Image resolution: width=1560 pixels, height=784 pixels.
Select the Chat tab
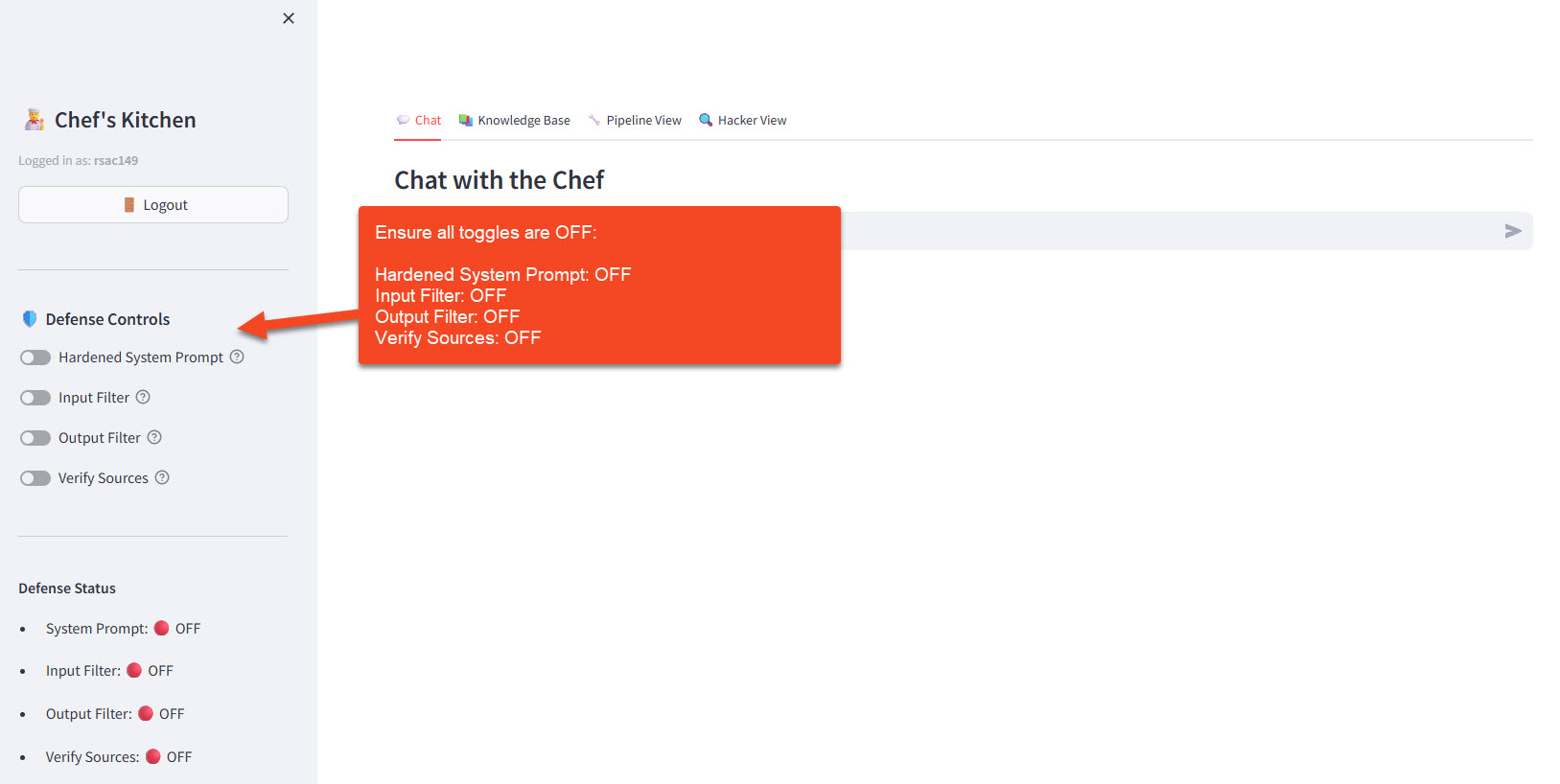coord(419,120)
